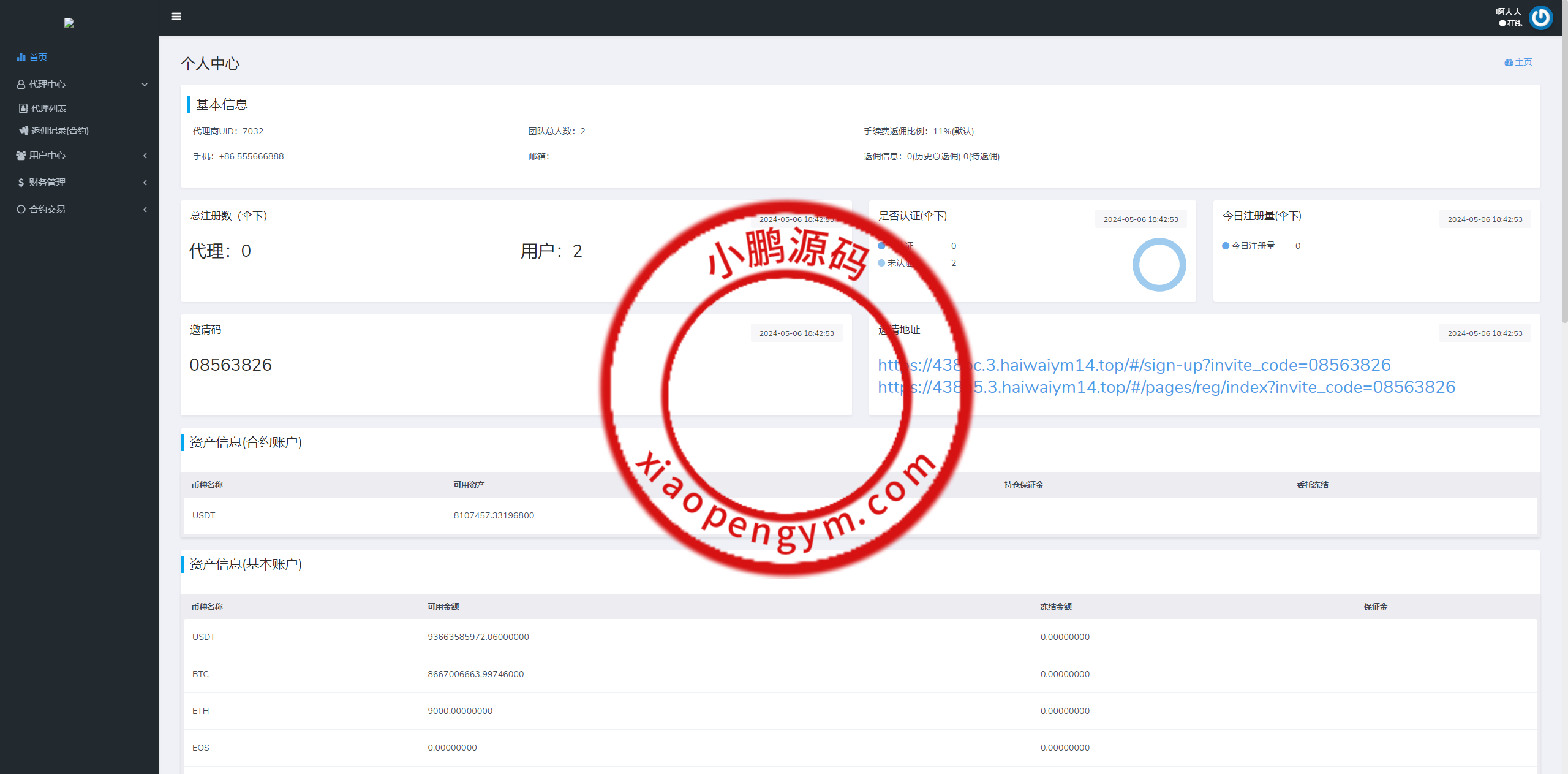
Task: Click the icon beside 返佣记录(合约)
Action: [23, 131]
